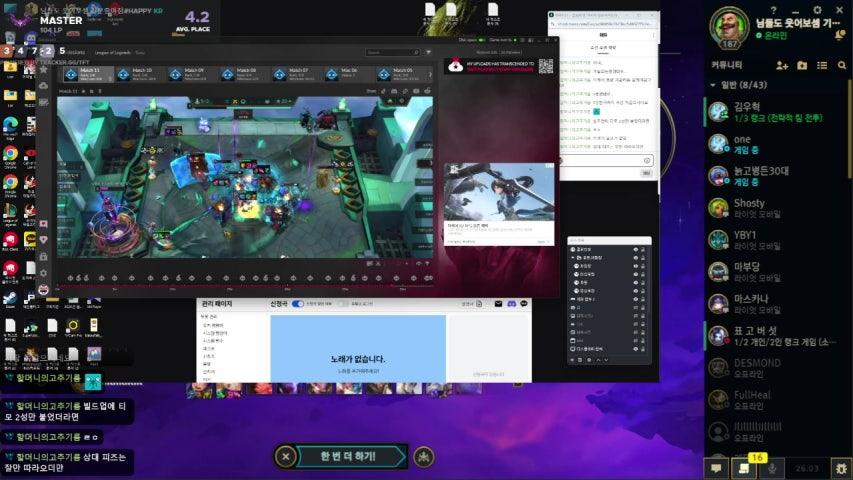Image resolution: width=853 pixels, height=480 pixels.
Task: Collapse folder group arrow in sources panel
Action: click(x=572, y=257)
